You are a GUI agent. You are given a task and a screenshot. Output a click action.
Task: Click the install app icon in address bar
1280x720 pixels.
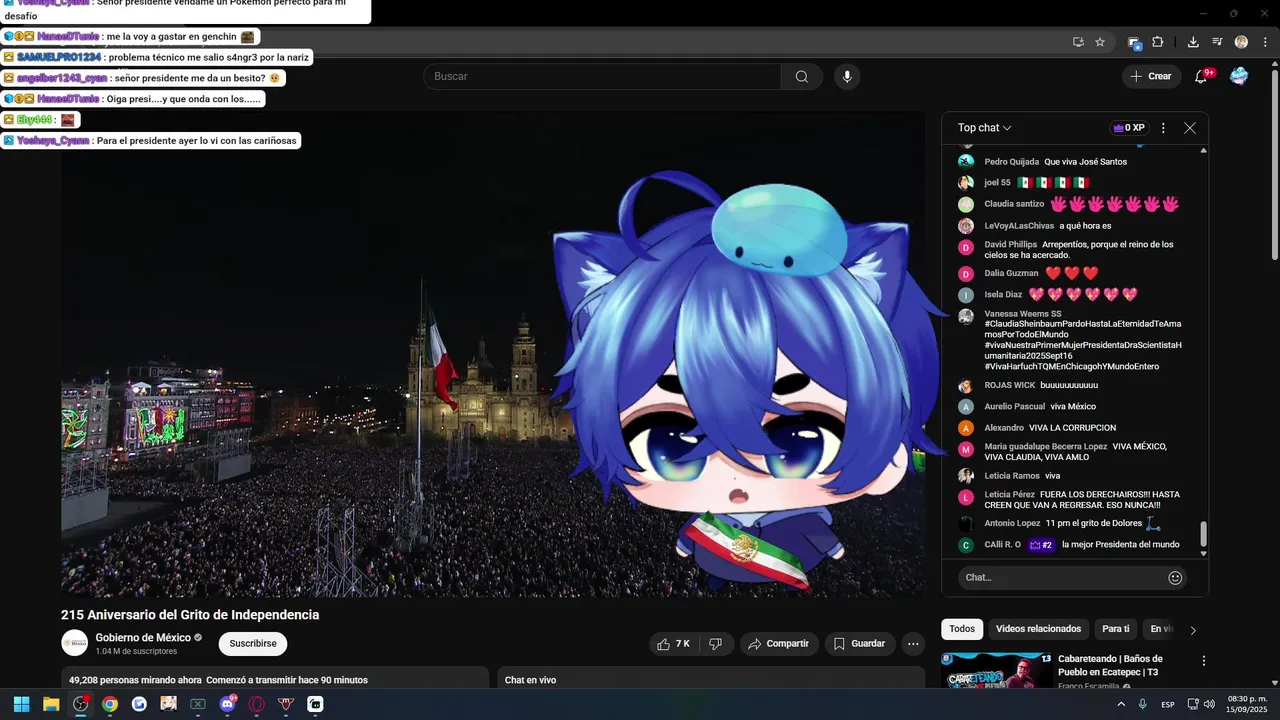1078,42
